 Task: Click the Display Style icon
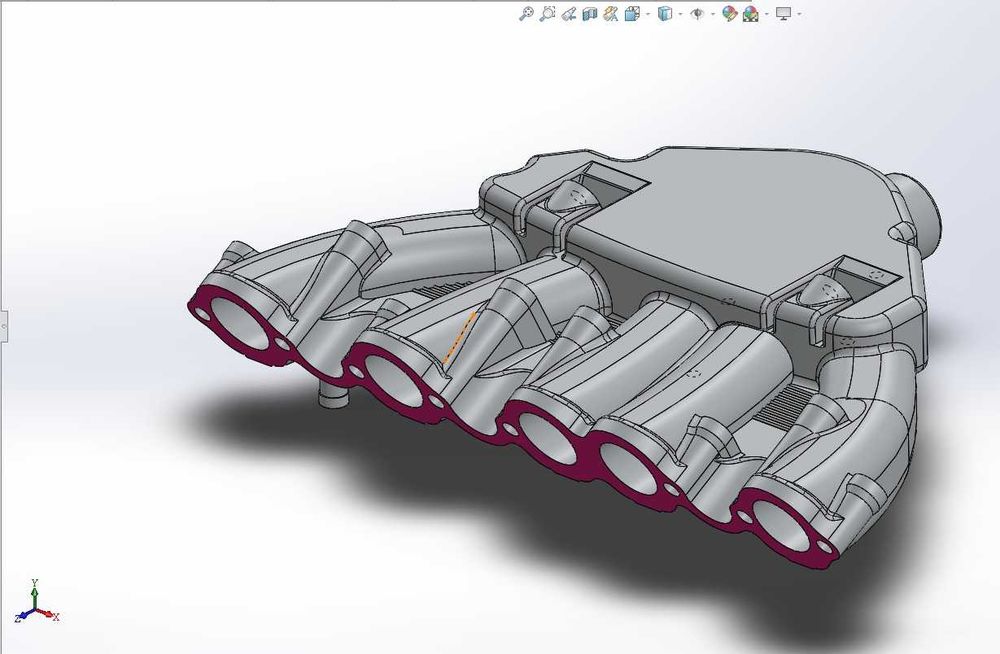point(665,13)
